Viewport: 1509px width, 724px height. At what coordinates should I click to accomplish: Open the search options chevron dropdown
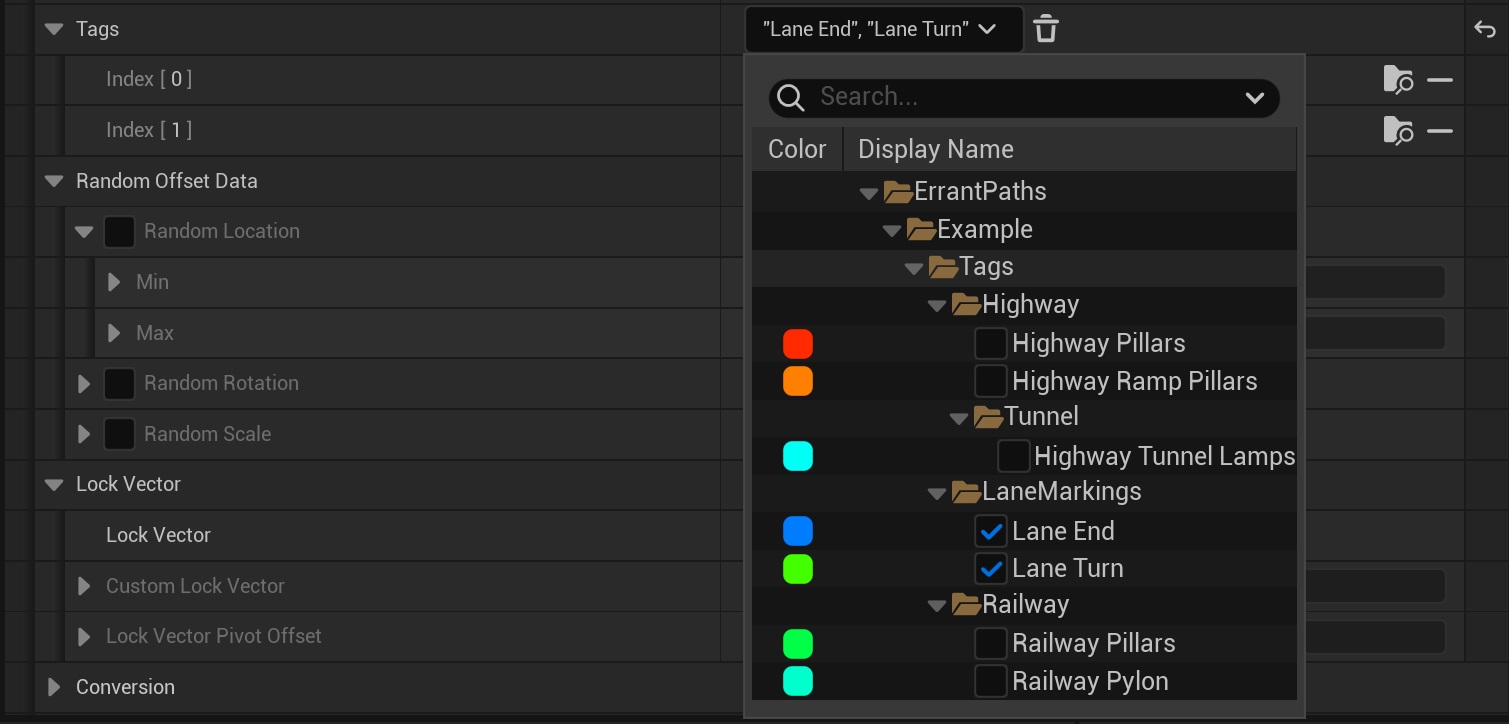click(x=1253, y=98)
